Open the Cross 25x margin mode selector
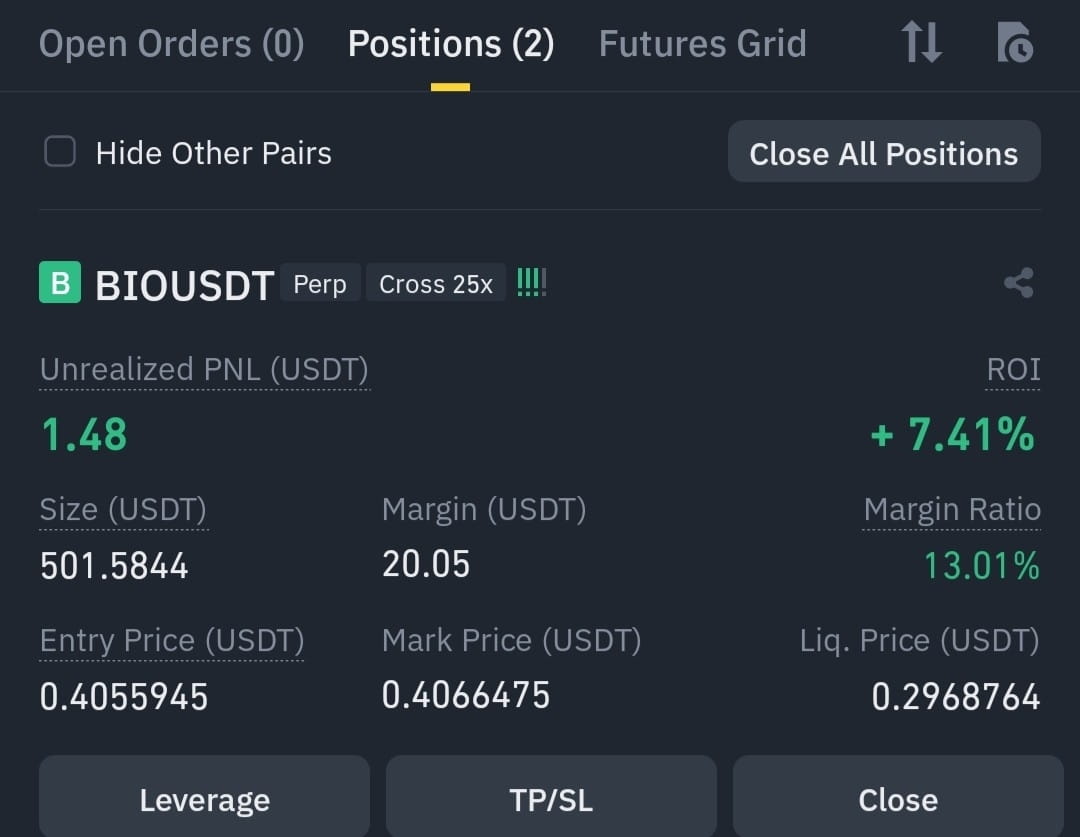This screenshot has height=837, width=1080. (x=436, y=283)
